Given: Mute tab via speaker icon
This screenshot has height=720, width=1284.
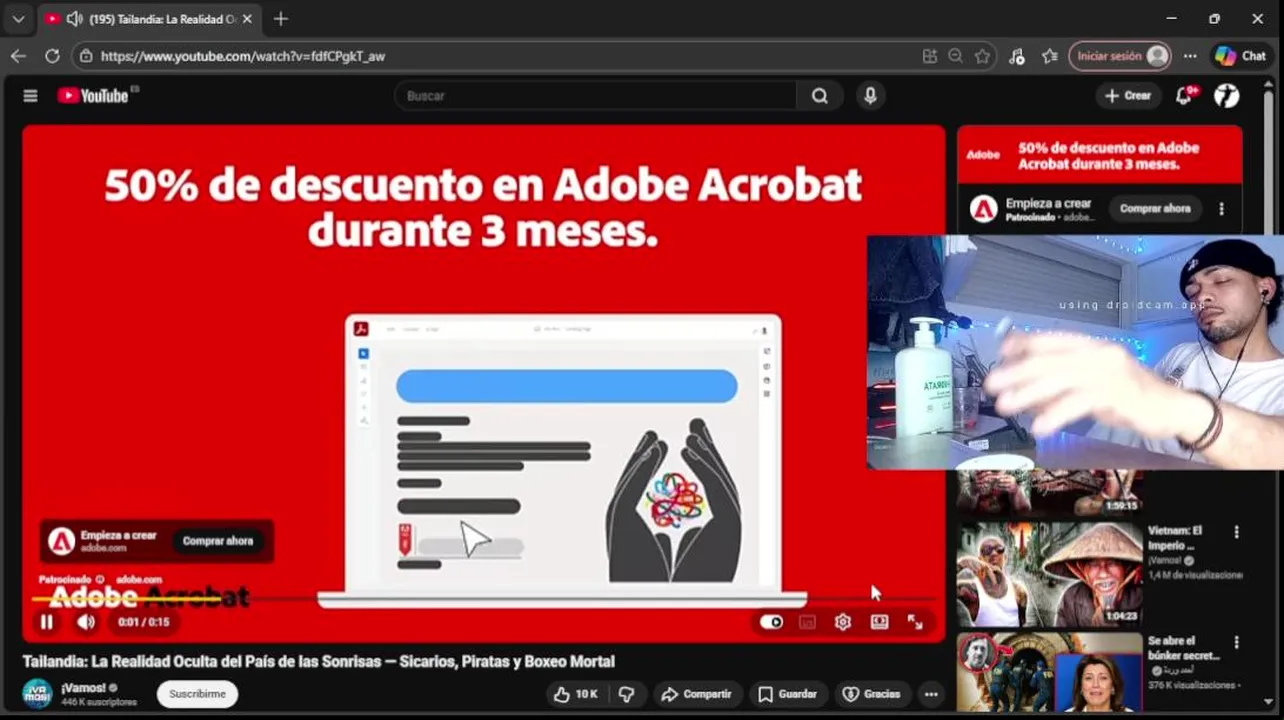Looking at the screenshot, I should (x=74, y=19).
